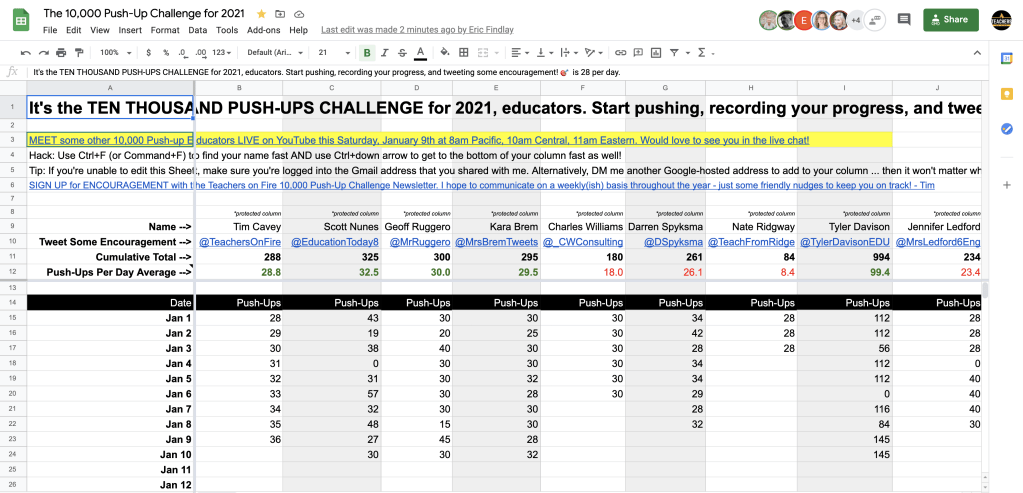Open the font family dropdown
This screenshot has height=493, width=1023.
click(276, 52)
